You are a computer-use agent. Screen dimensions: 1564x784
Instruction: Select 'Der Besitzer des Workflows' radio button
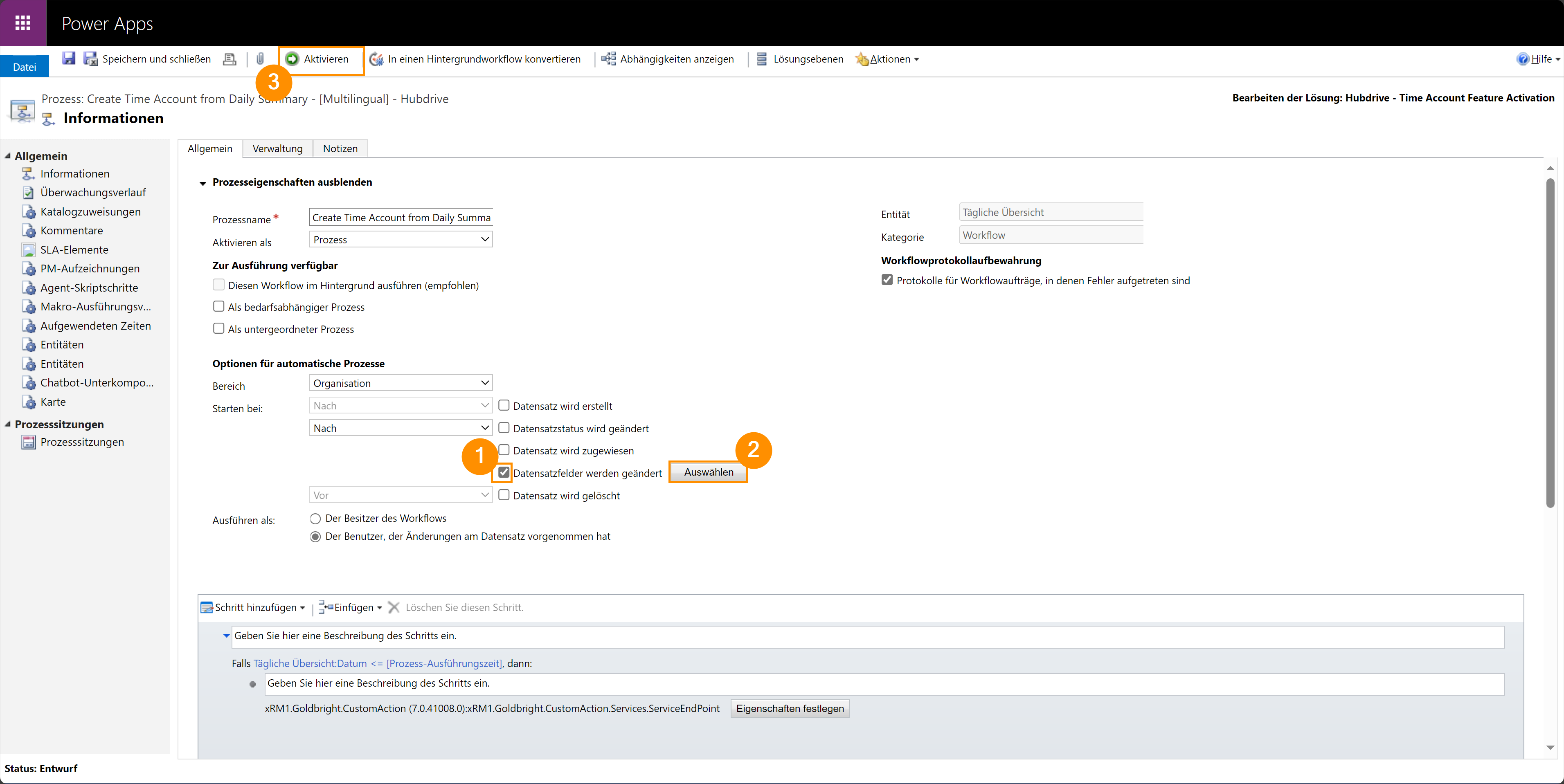click(315, 518)
